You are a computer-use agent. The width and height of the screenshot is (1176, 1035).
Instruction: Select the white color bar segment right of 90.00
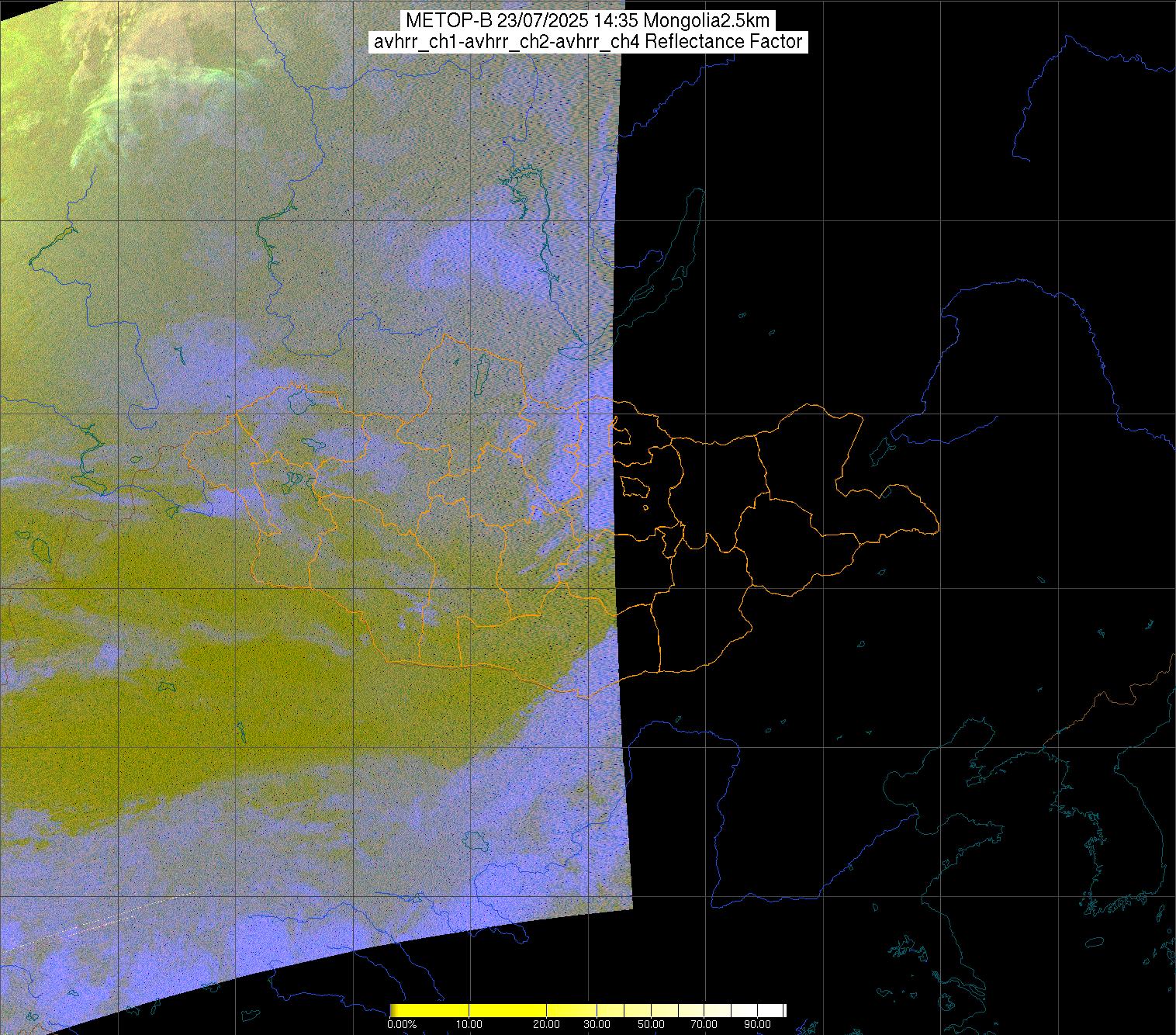(x=772, y=1010)
